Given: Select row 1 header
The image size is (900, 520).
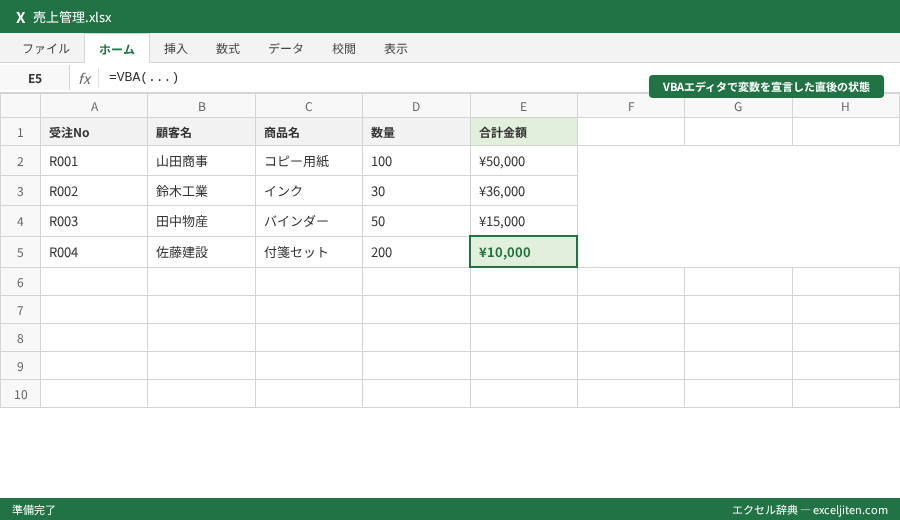Looking at the screenshot, I should coord(20,132).
